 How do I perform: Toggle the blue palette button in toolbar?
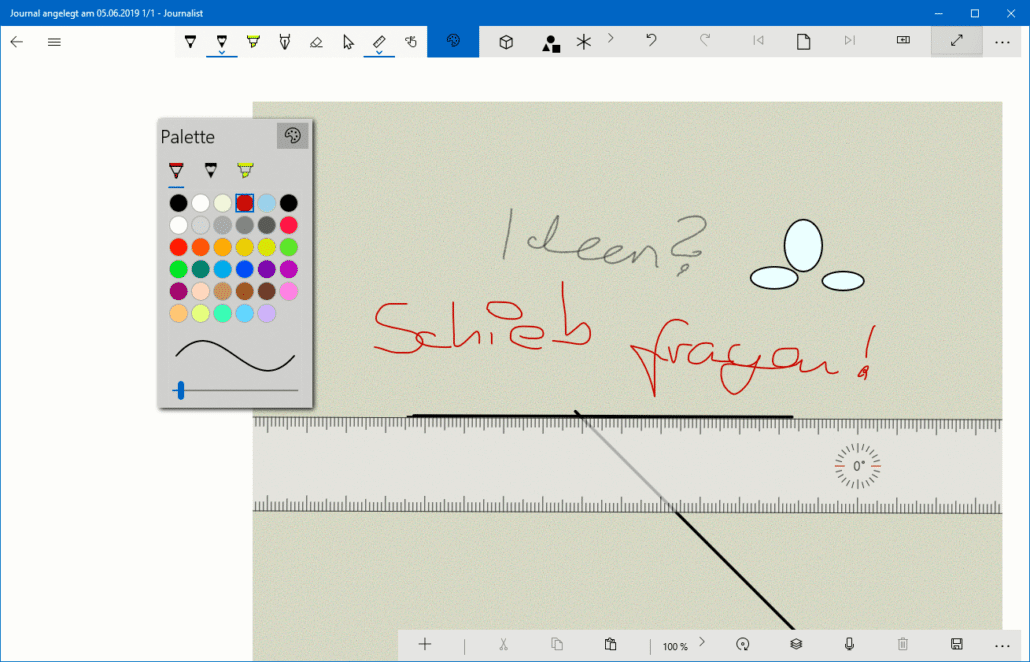tap(453, 41)
